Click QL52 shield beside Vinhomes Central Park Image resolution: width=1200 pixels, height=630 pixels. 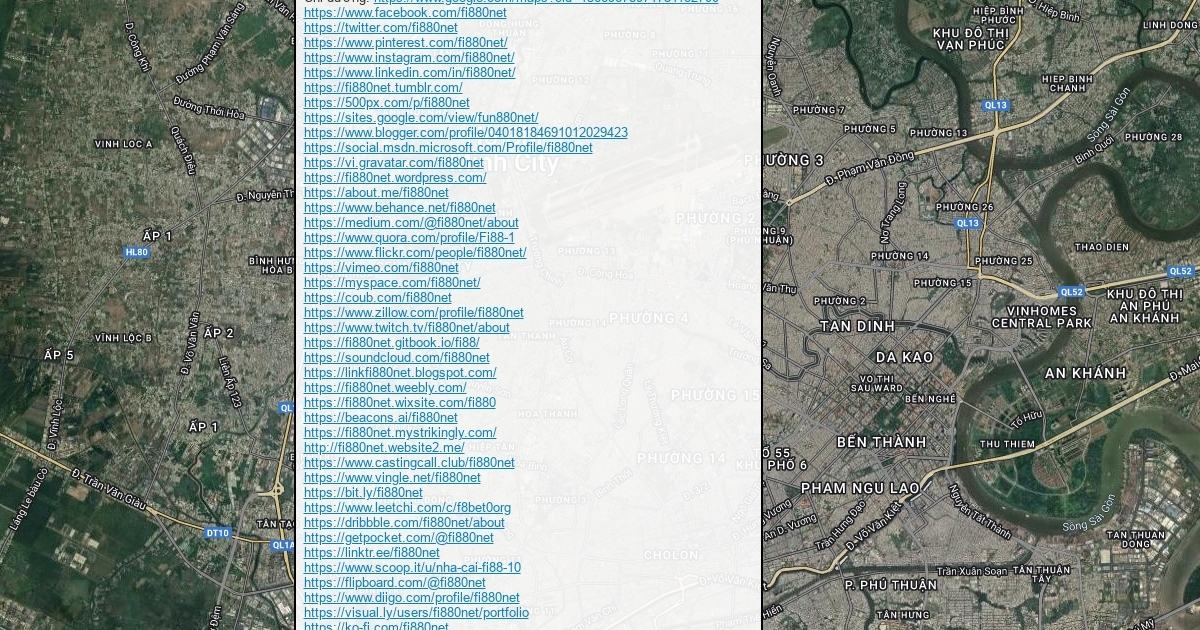point(1071,292)
